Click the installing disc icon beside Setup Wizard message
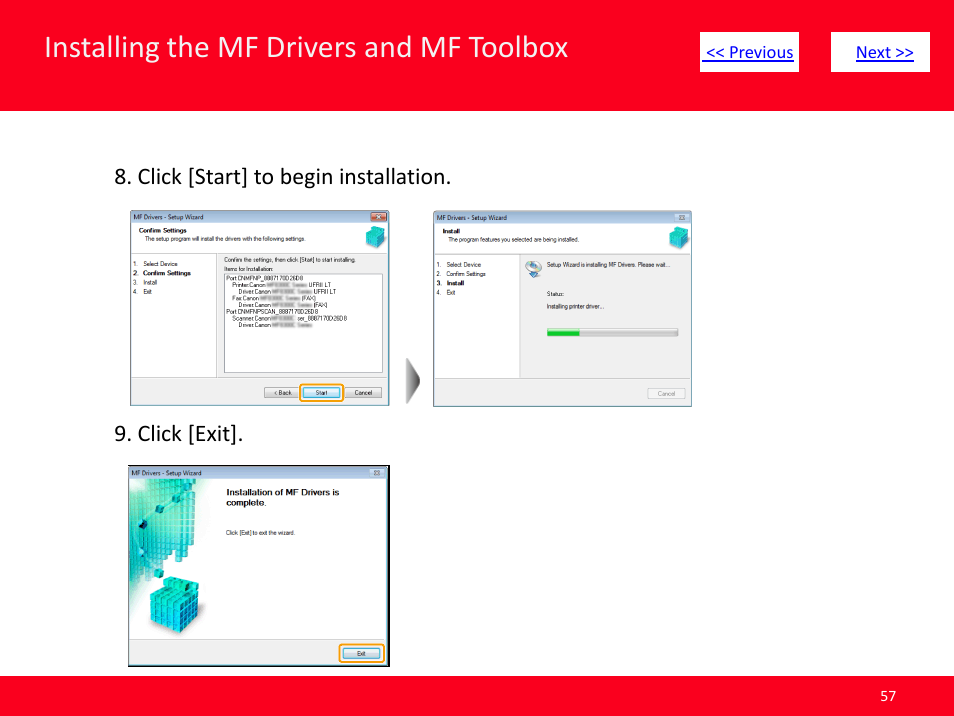The width and height of the screenshot is (954, 716). pyautogui.click(x=534, y=268)
